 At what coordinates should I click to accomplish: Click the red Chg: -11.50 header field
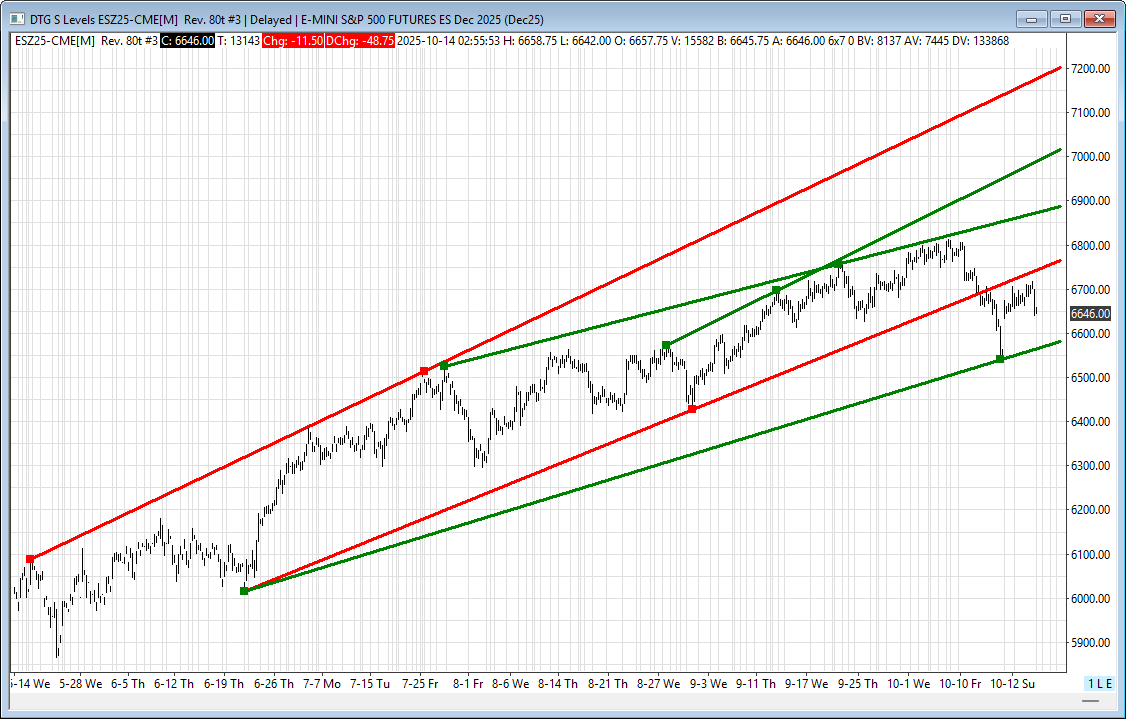(291, 40)
